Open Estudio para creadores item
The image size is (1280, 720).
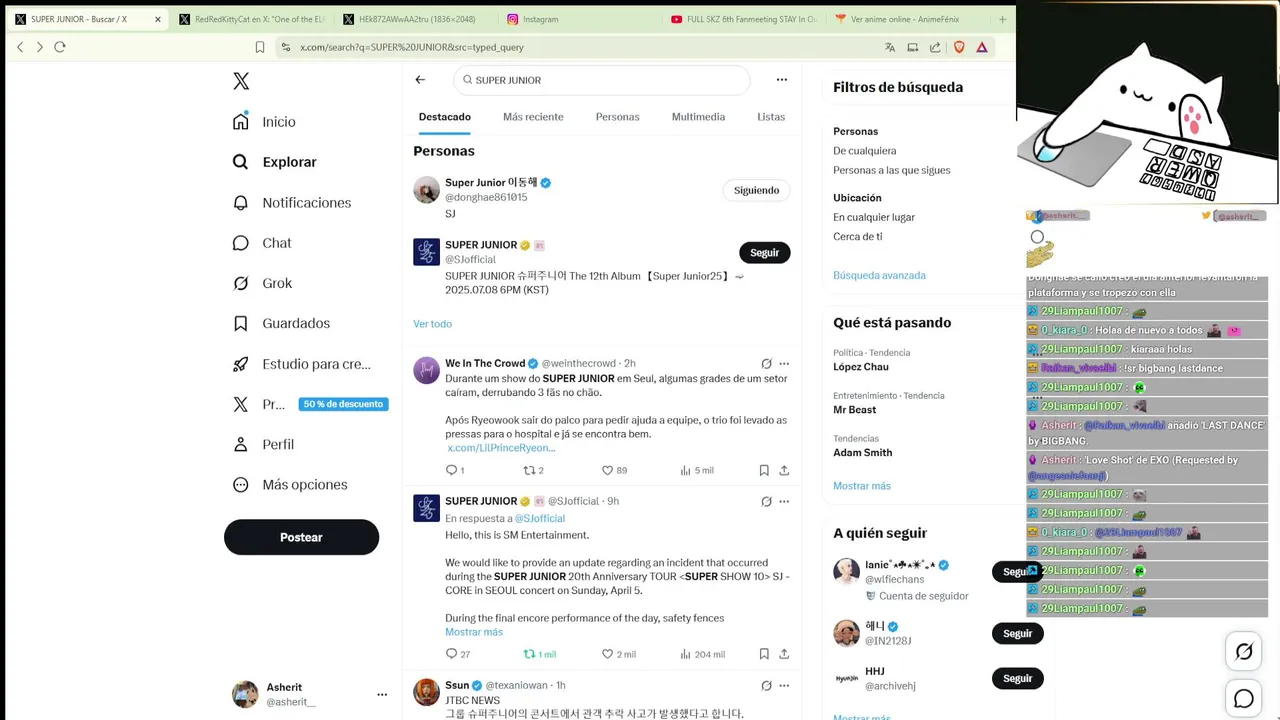point(301,364)
